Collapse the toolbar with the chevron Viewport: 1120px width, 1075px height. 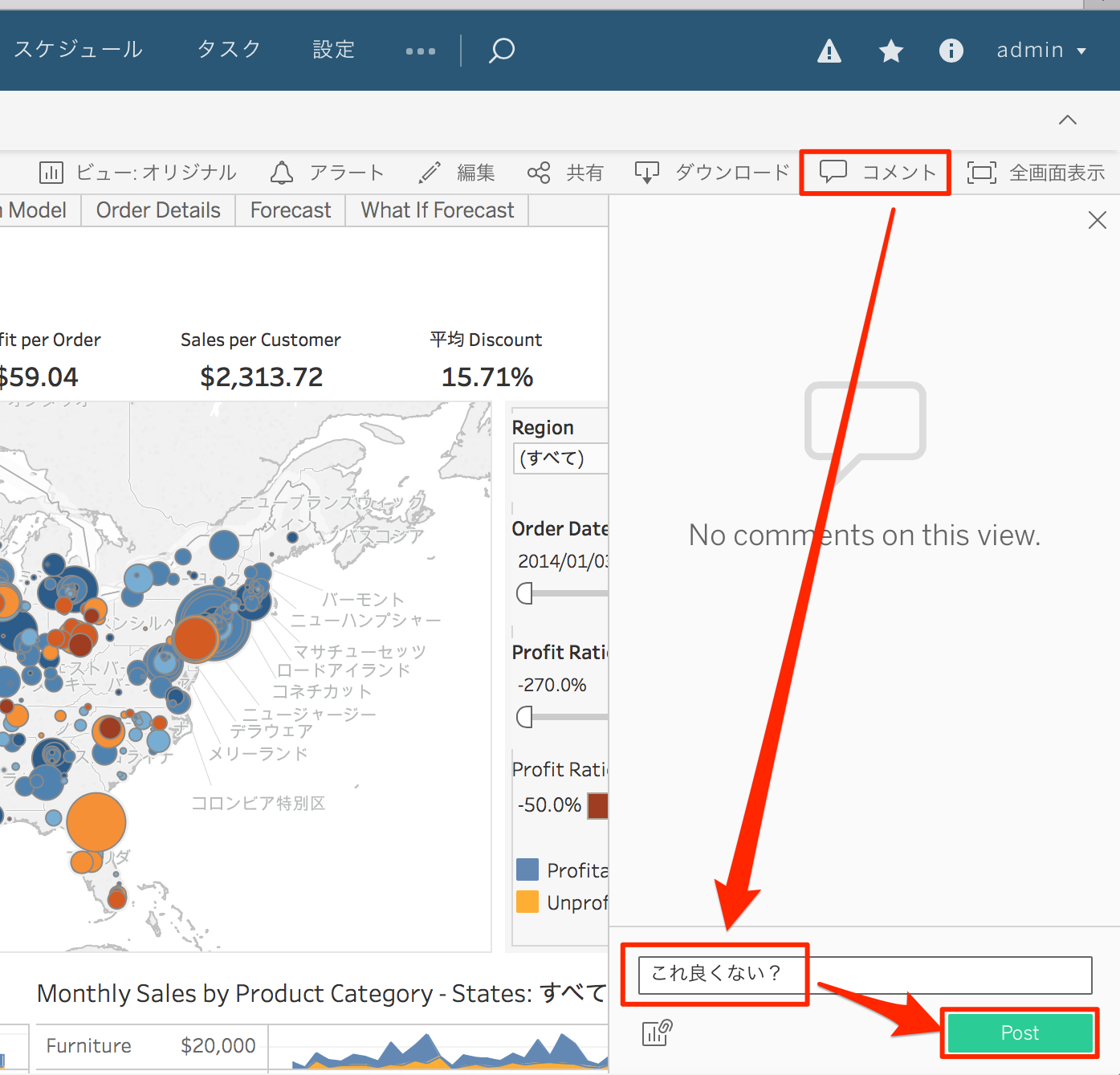[1067, 120]
